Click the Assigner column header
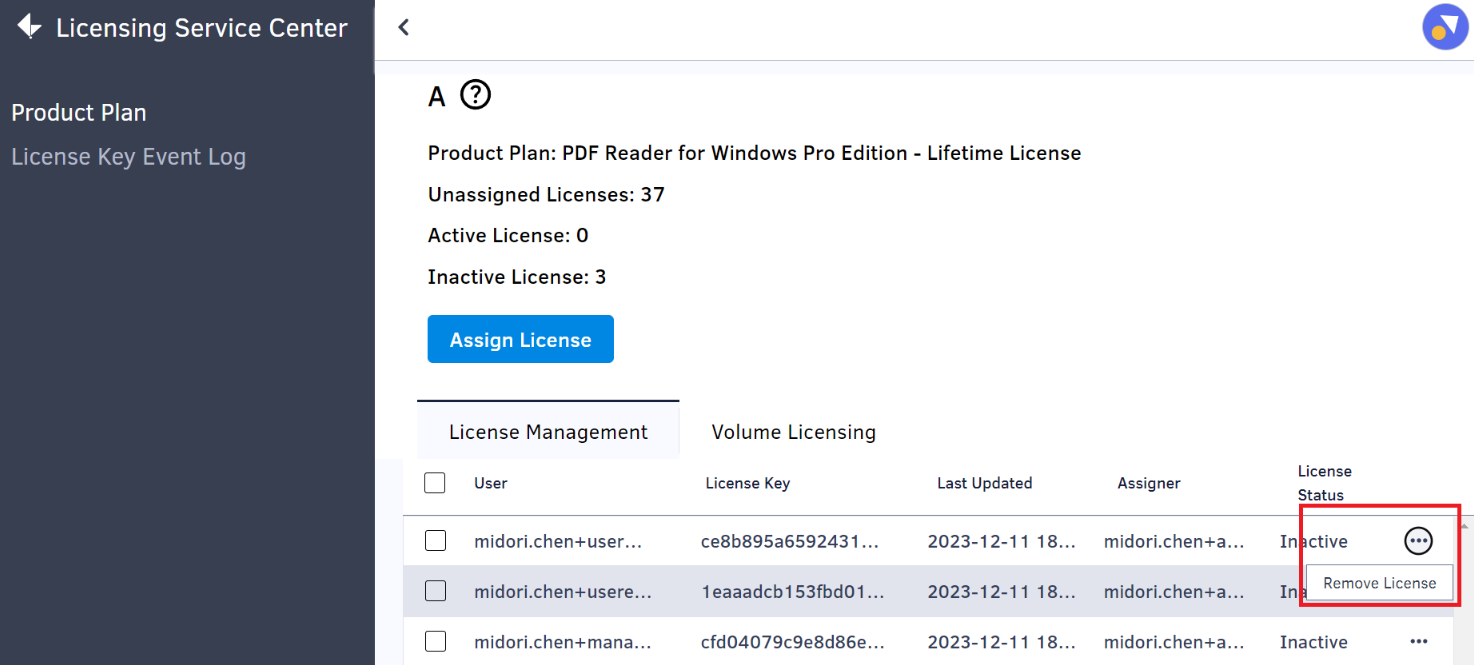 click(x=1149, y=483)
